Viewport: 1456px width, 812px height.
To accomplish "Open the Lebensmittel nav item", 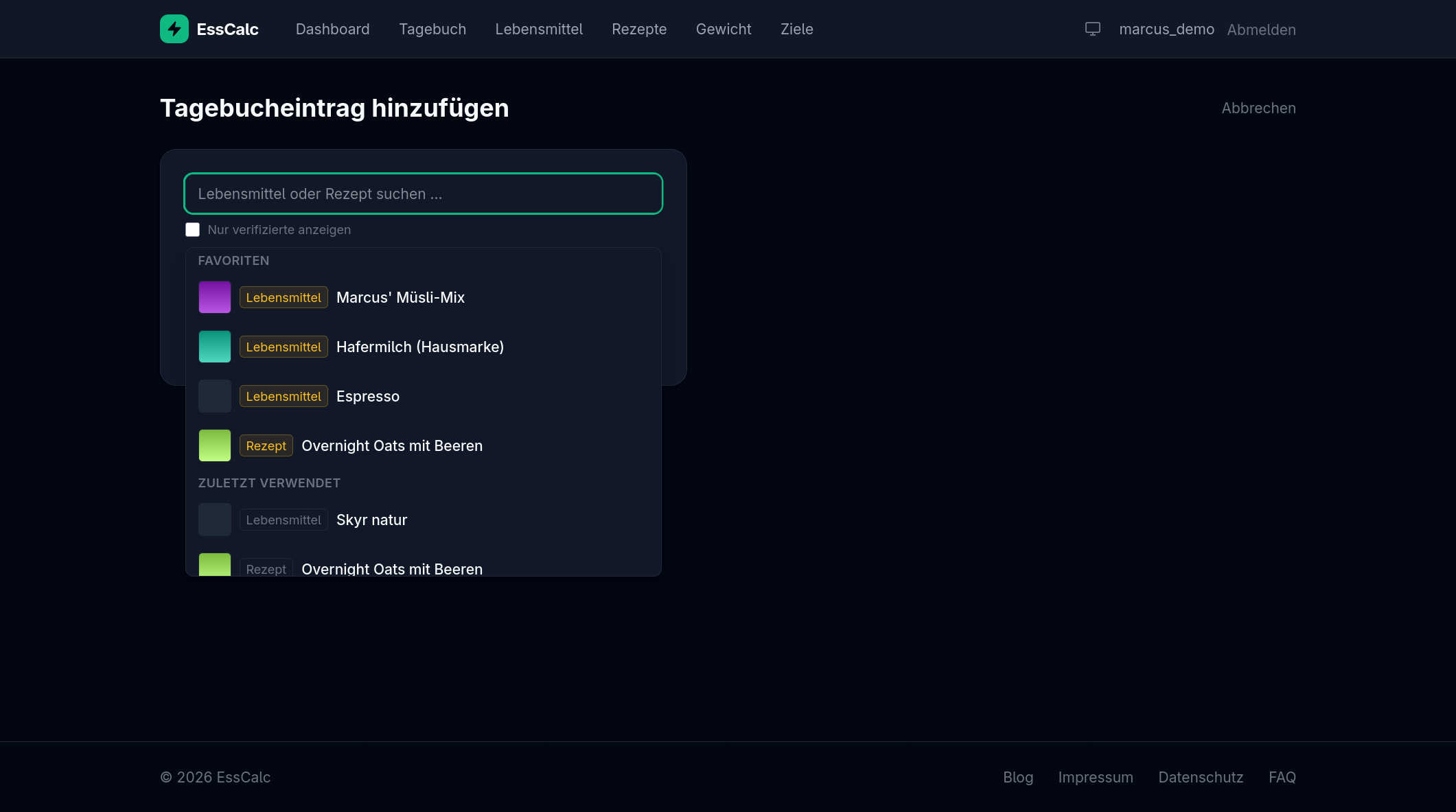I will [x=539, y=29].
